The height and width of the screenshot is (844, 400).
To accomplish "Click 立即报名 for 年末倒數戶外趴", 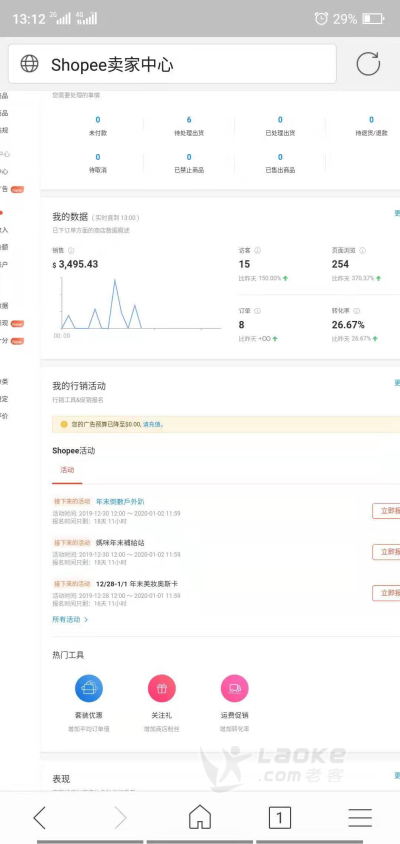I will (x=387, y=511).
